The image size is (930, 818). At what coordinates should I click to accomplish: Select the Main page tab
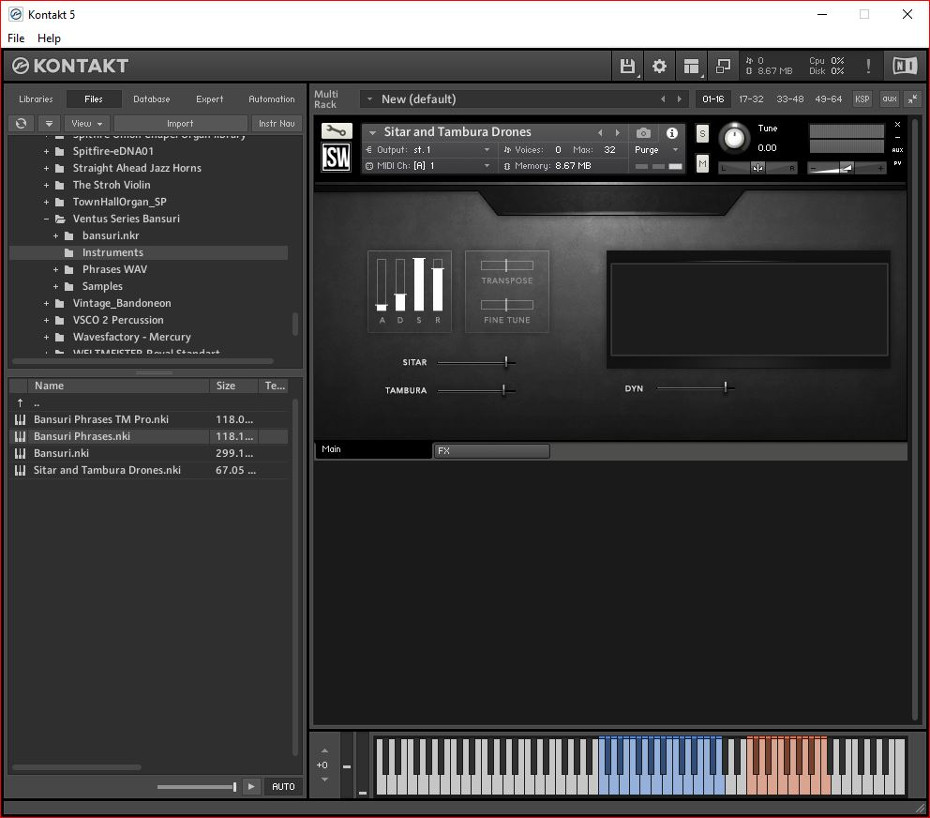[374, 449]
